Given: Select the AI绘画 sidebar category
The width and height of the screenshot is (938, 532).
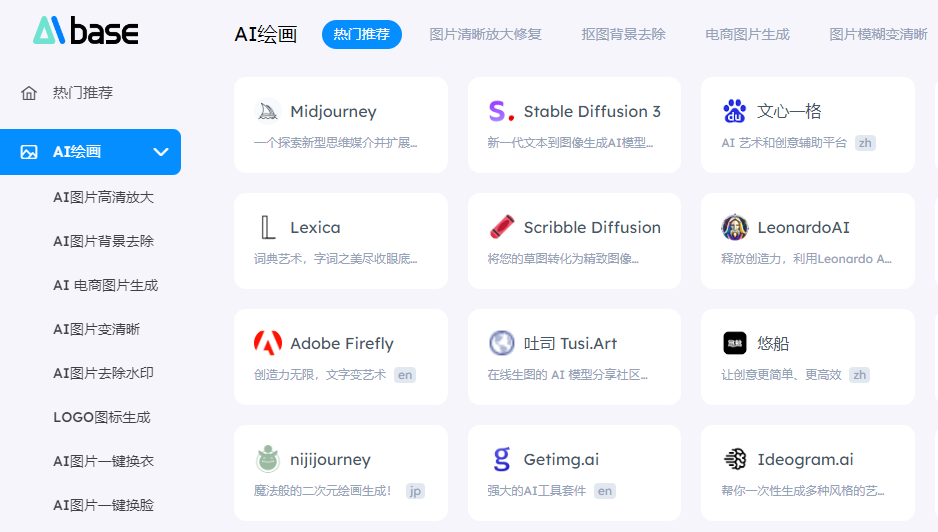Looking at the screenshot, I should [x=90, y=152].
